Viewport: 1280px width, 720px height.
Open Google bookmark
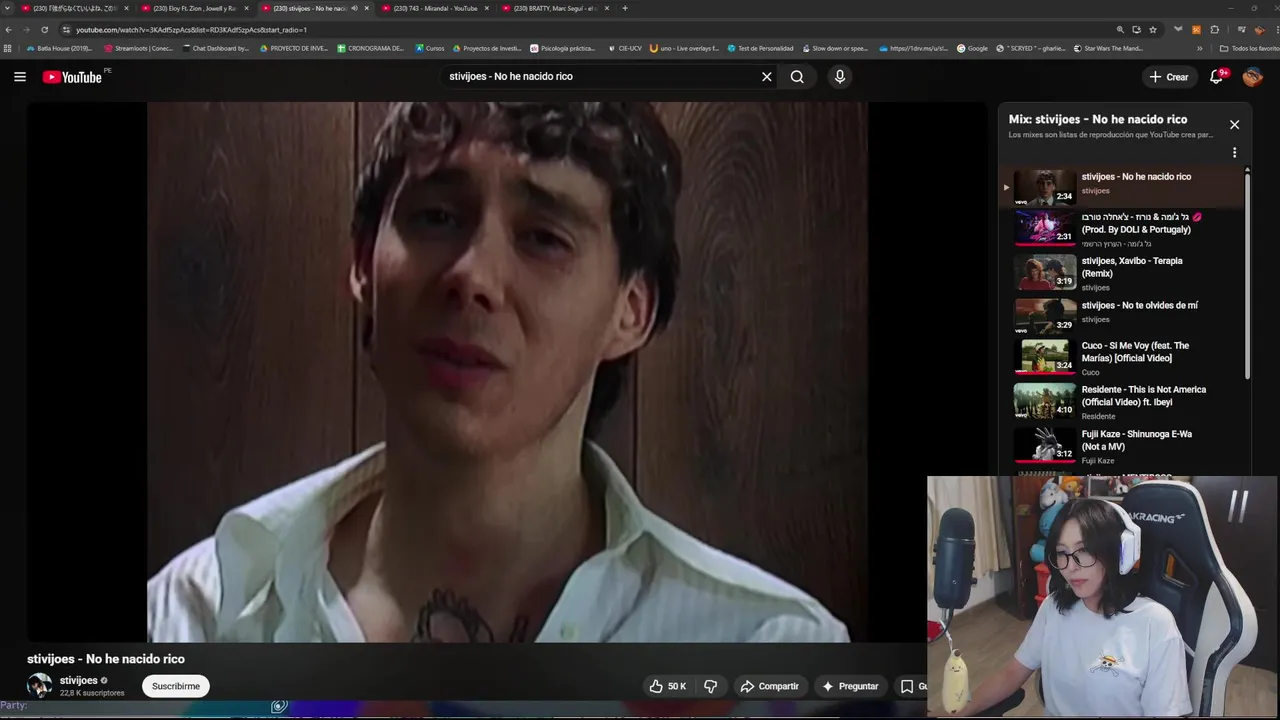pos(972,48)
